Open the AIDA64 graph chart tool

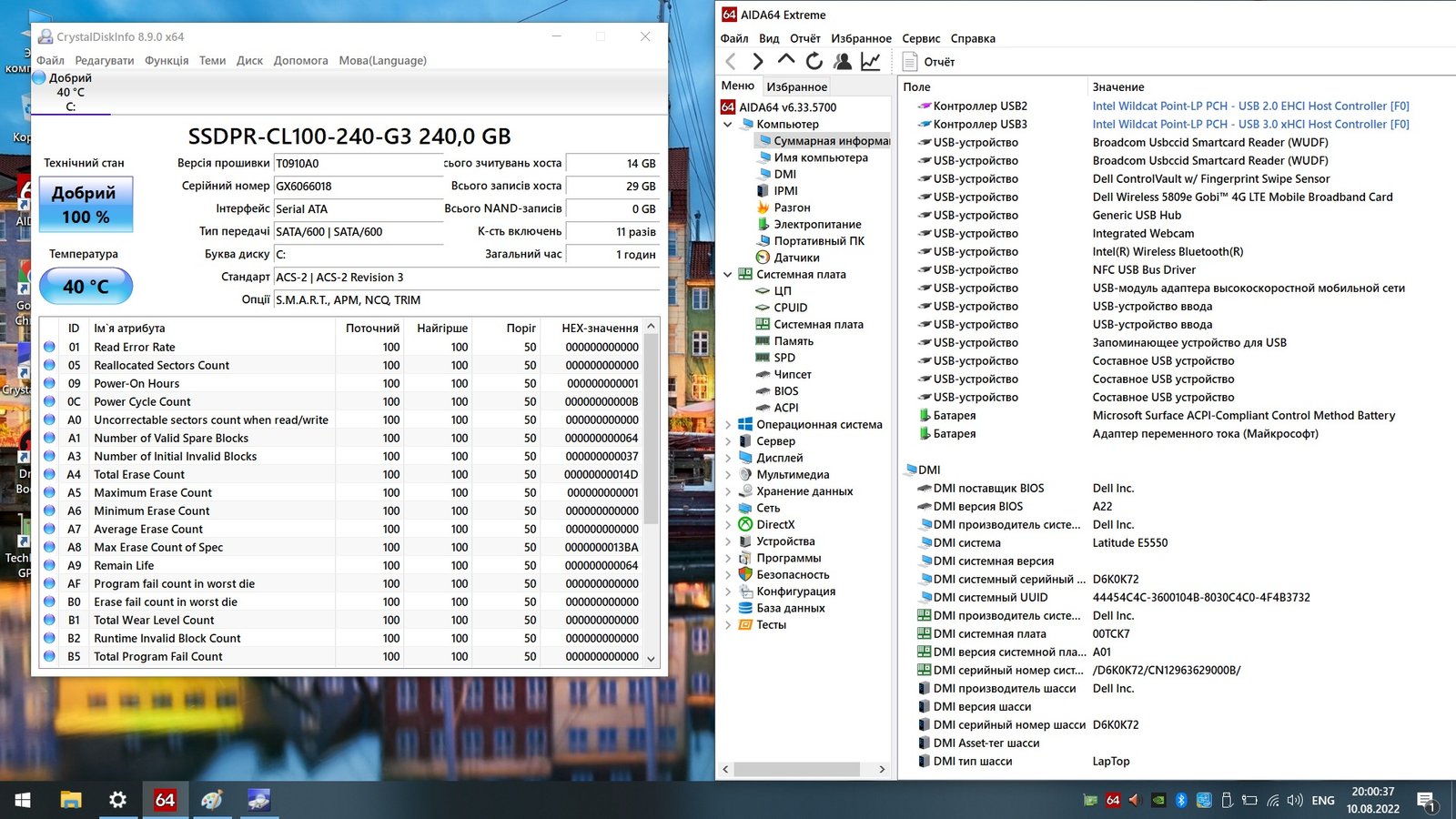871,61
